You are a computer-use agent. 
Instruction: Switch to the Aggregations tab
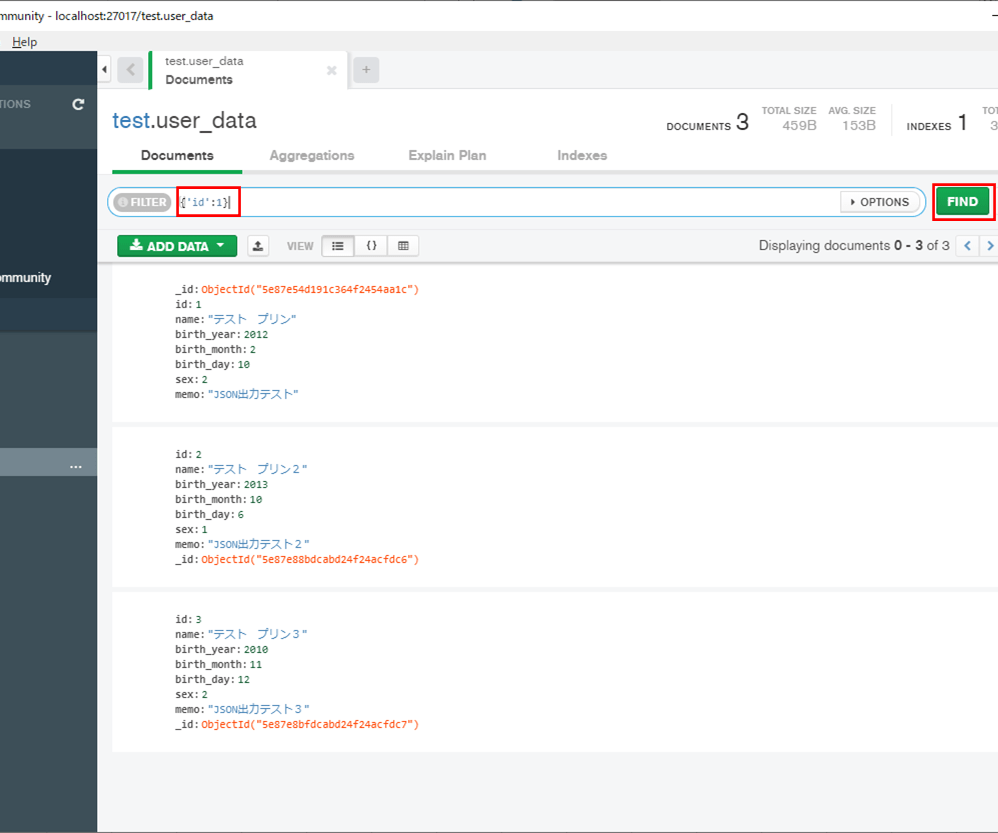312,155
